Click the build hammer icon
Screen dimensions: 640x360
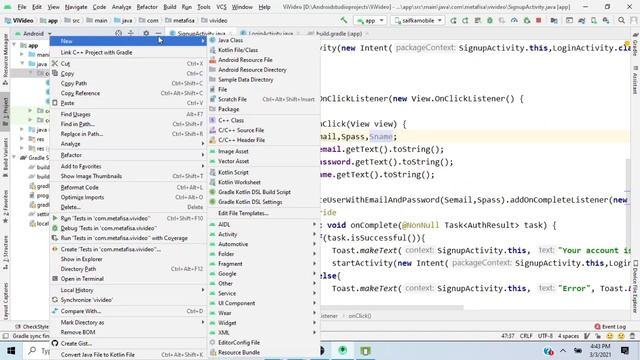[344, 20]
